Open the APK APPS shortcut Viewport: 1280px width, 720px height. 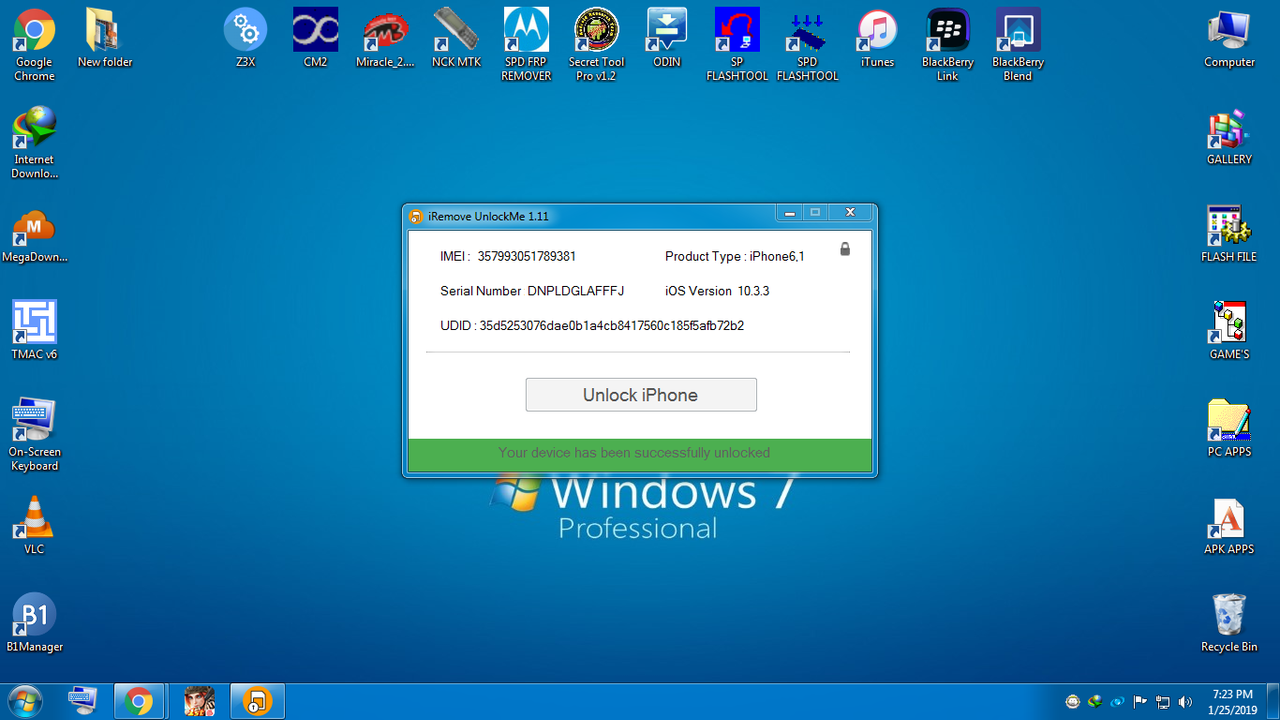(x=1229, y=525)
